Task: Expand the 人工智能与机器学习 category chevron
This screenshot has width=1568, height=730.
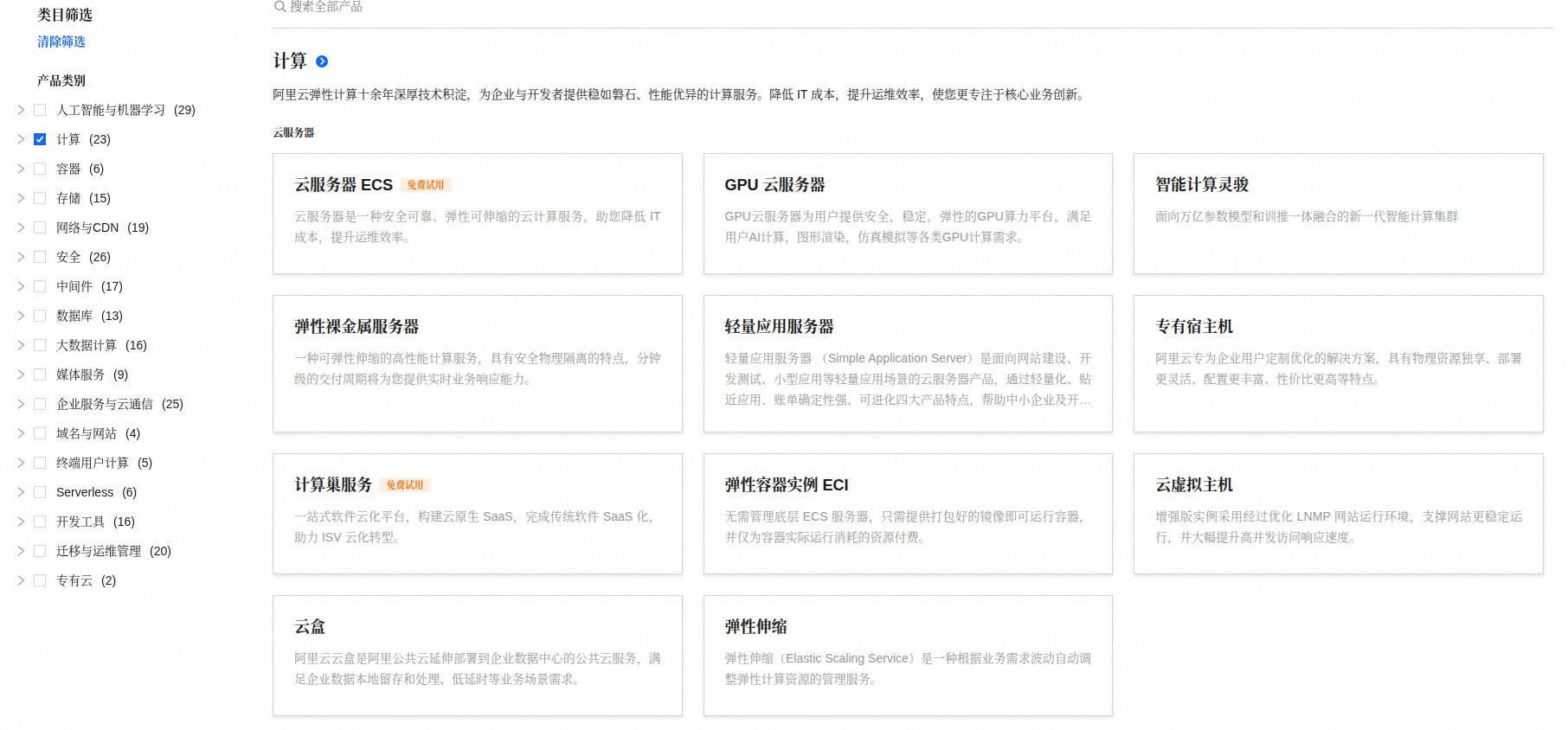Action: pyautogui.click(x=21, y=110)
